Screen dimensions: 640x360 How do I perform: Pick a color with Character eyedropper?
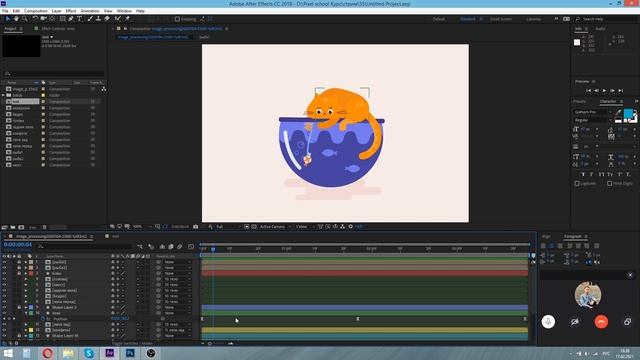point(618,112)
